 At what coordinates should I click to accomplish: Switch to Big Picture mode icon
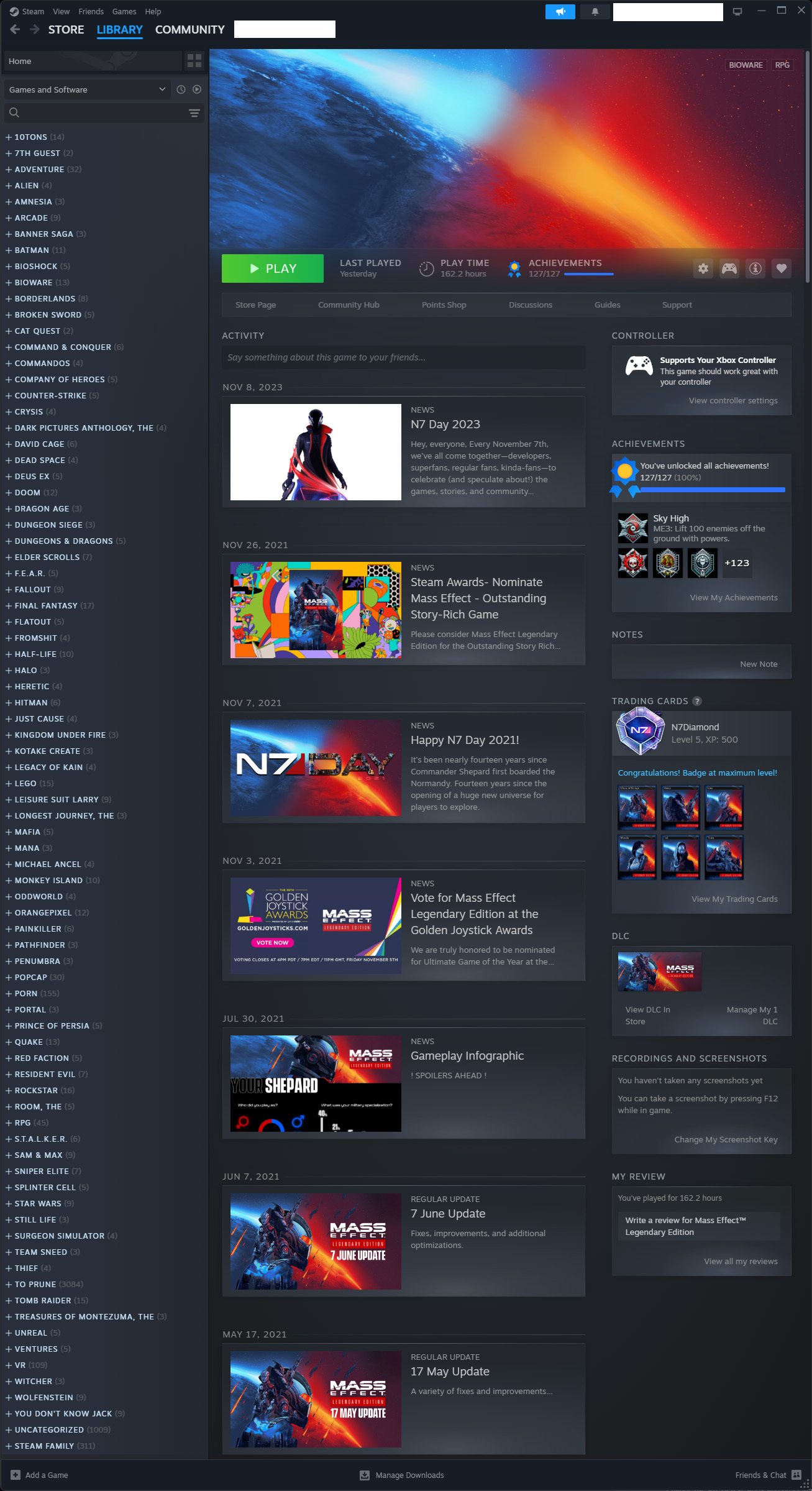[737, 11]
